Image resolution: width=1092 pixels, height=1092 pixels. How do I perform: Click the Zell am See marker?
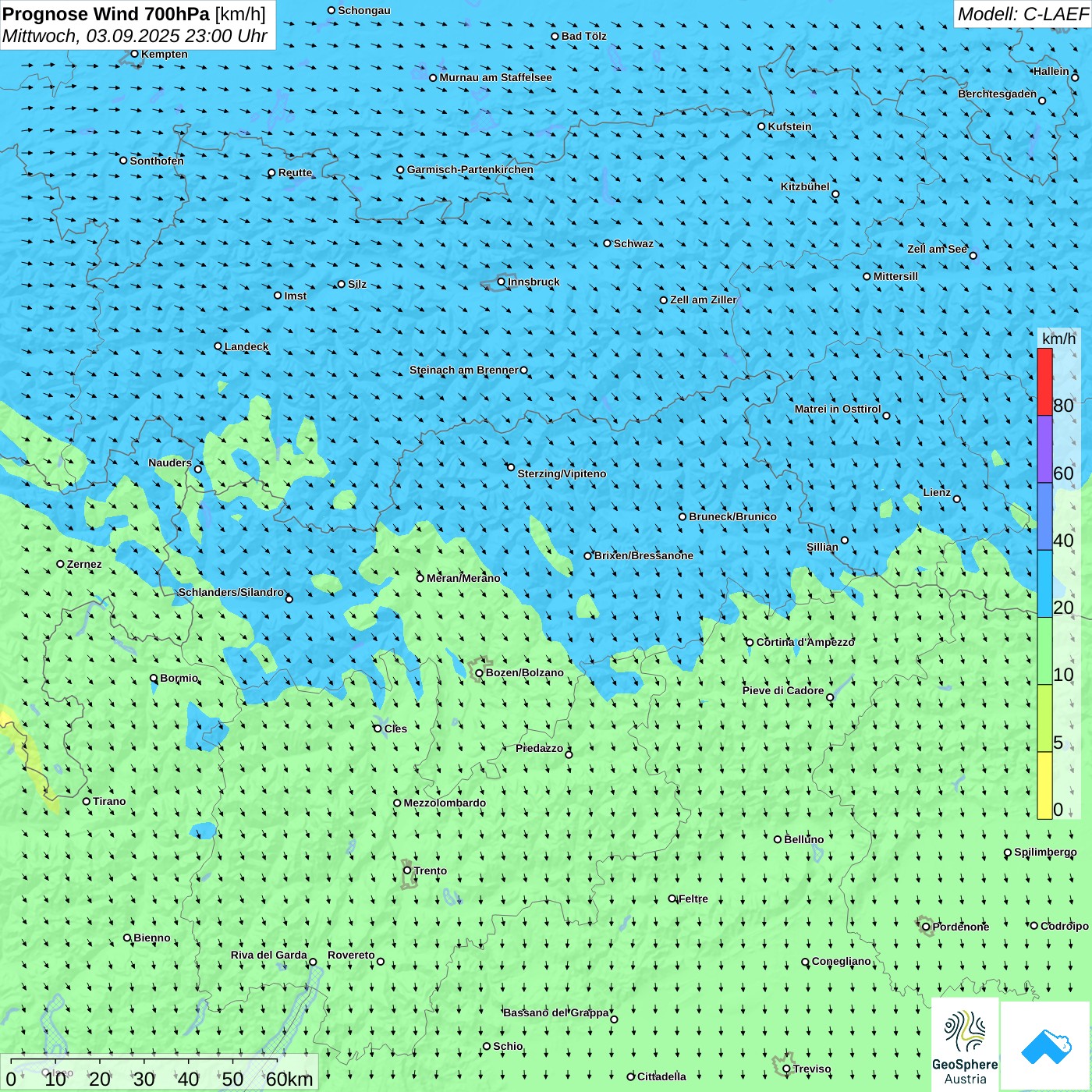coord(973,255)
